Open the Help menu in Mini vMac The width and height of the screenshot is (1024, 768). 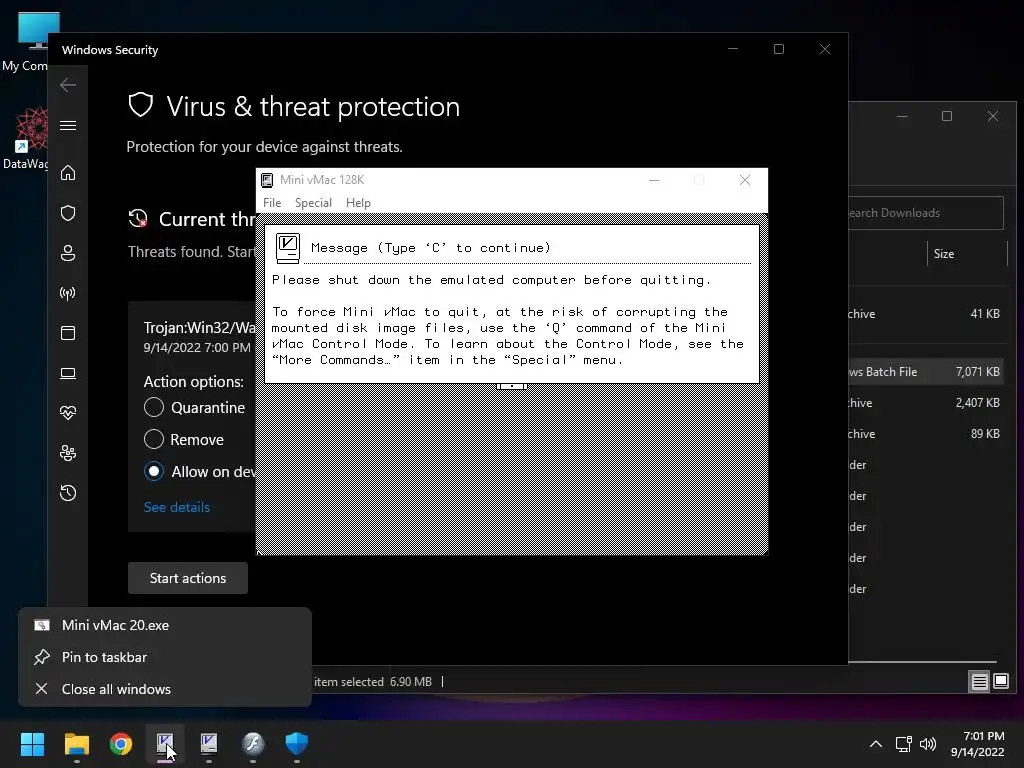point(358,203)
